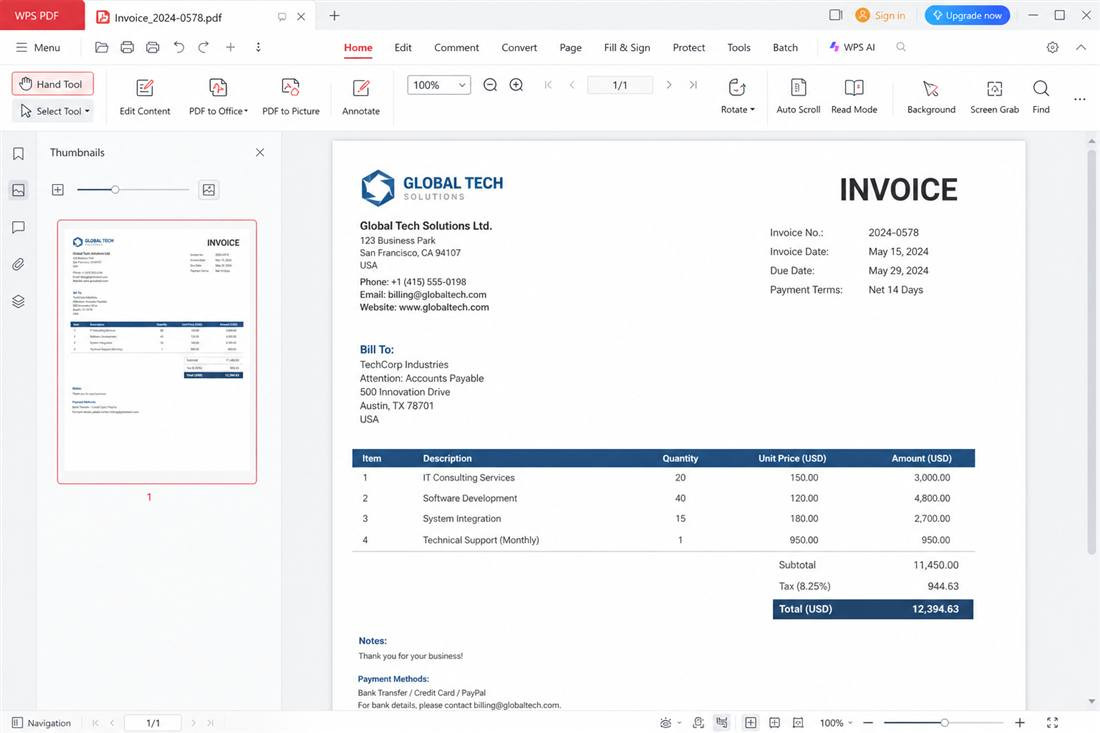Open the layers panel in sidebar
This screenshot has width=1100, height=733.
pyautogui.click(x=18, y=302)
